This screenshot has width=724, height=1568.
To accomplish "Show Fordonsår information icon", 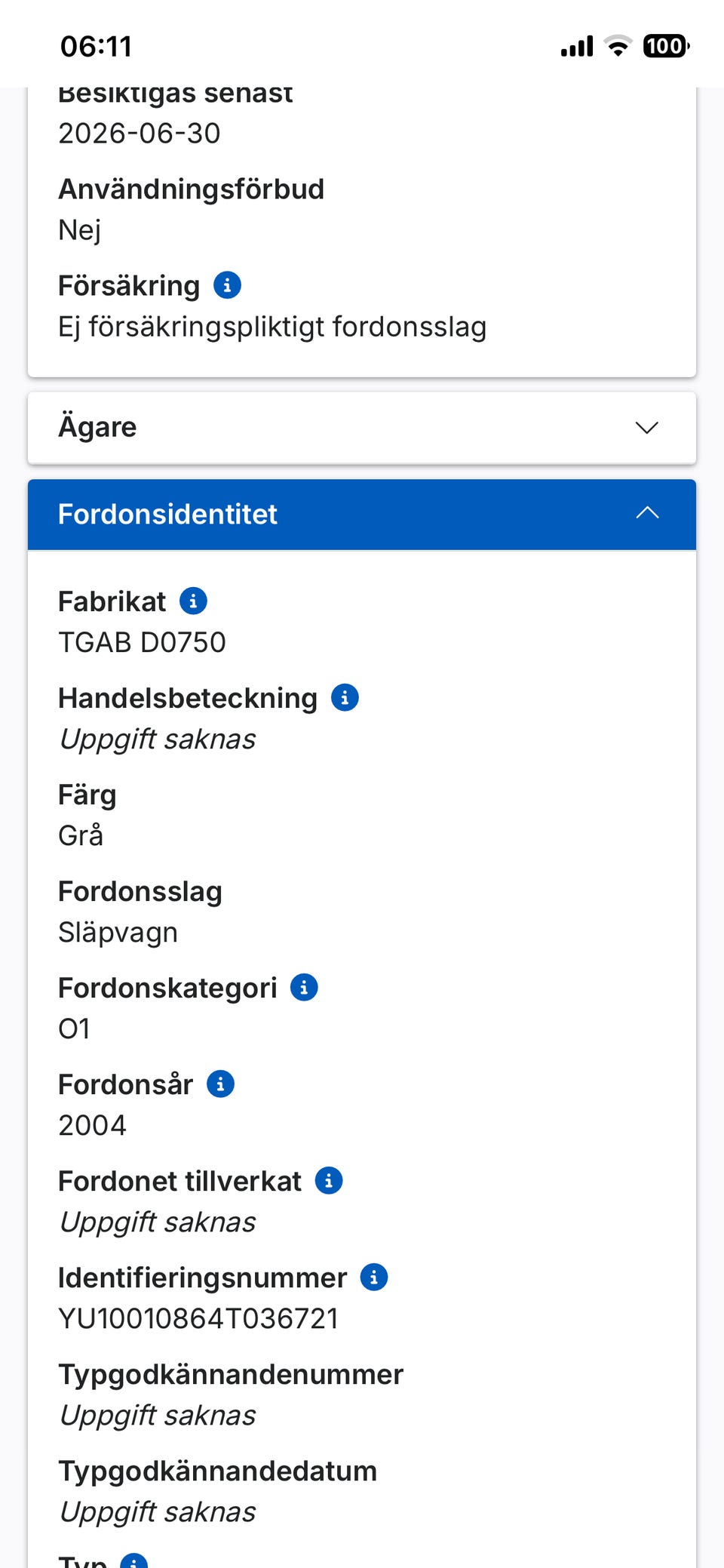I will pyautogui.click(x=220, y=1084).
